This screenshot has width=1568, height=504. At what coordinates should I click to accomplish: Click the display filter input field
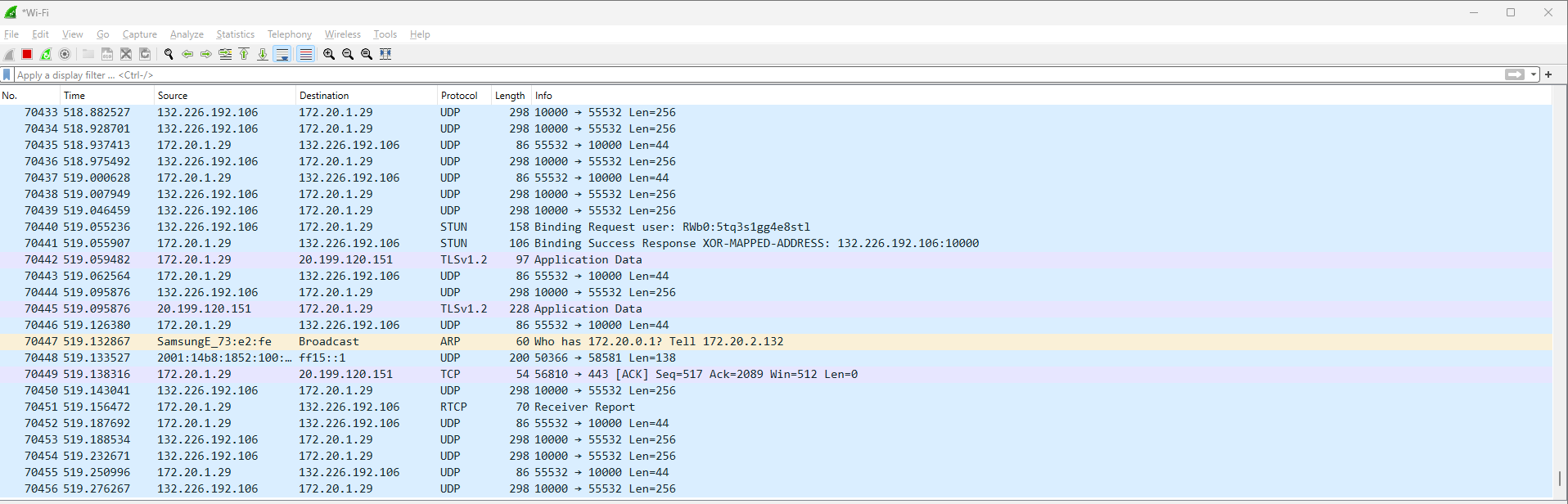click(737, 74)
